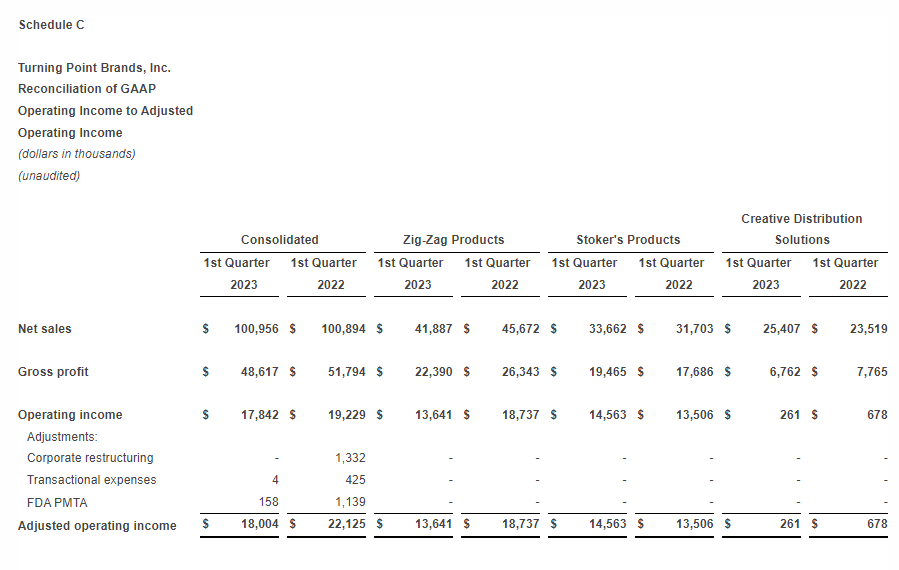
Task: Select the Zig-Zag Products column header
Action: pyautogui.click(x=453, y=240)
